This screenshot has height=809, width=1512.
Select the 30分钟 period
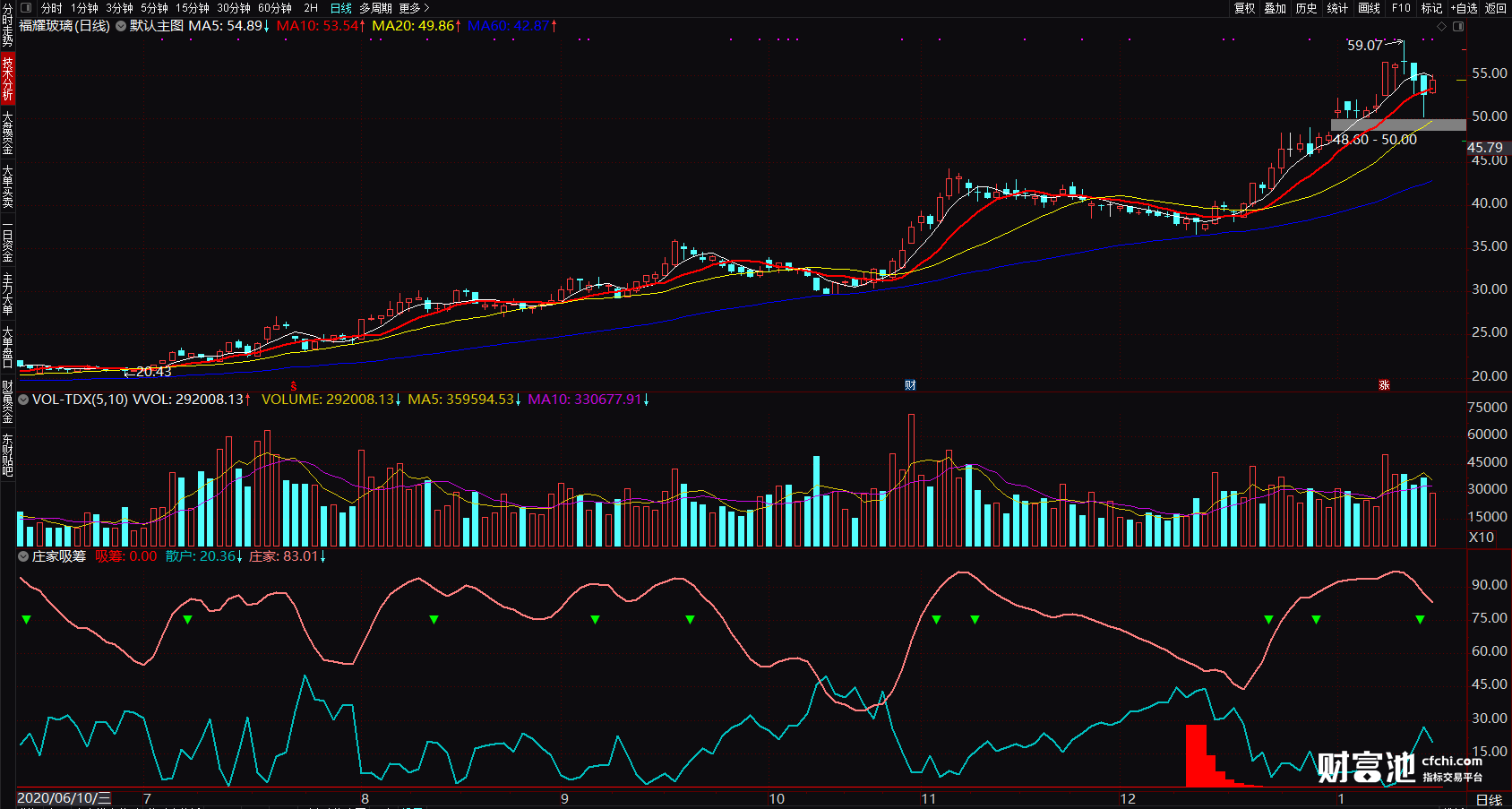[234, 8]
